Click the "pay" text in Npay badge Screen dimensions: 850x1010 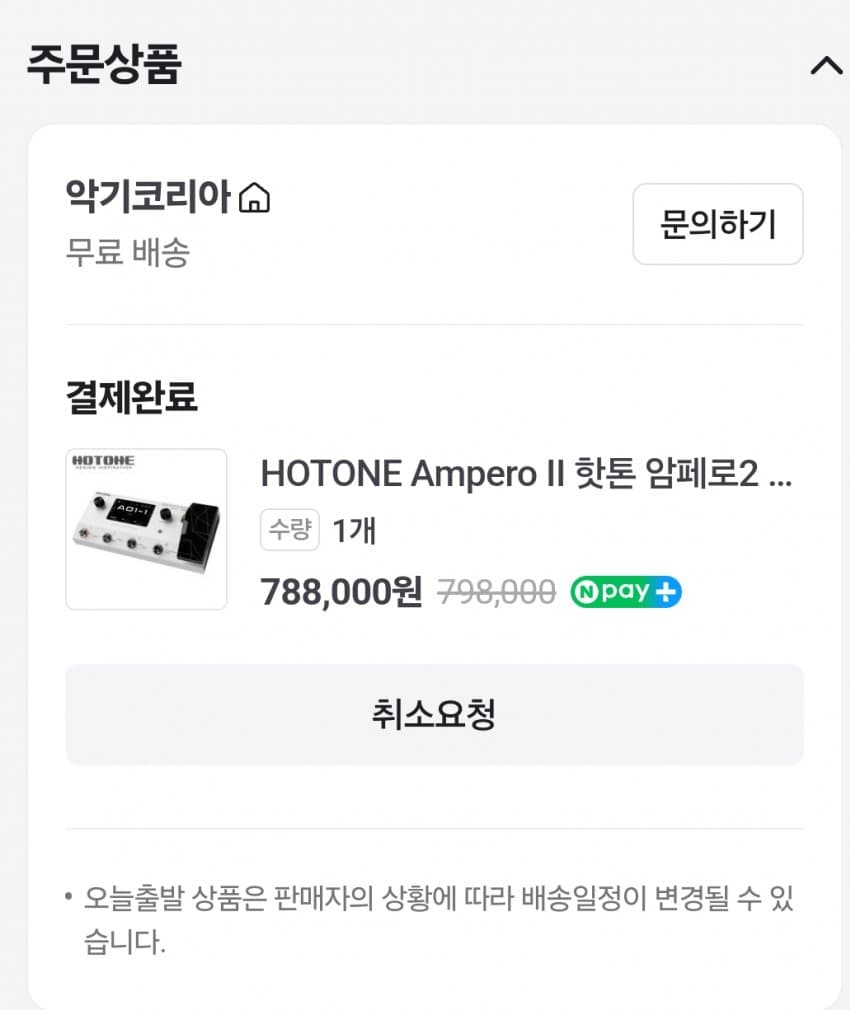coord(625,592)
